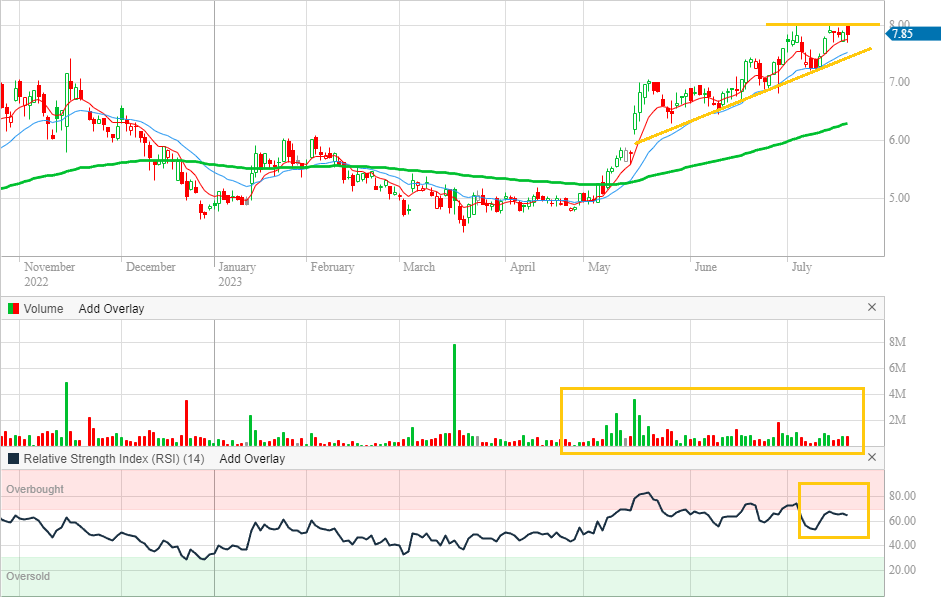
Task: Click the 8M volume axis label
Action: click(897, 342)
